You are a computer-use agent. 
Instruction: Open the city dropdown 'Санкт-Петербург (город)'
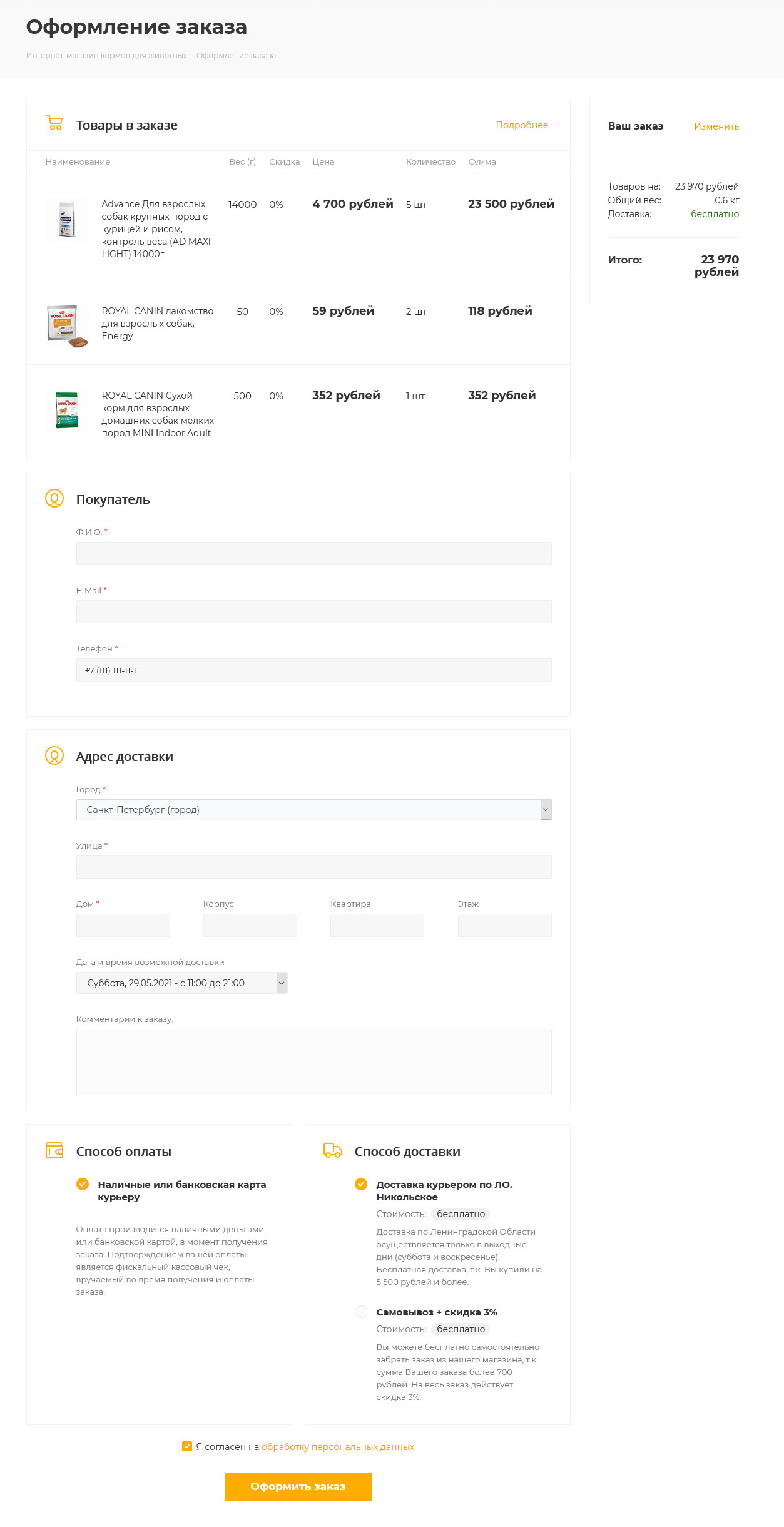click(313, 810)
